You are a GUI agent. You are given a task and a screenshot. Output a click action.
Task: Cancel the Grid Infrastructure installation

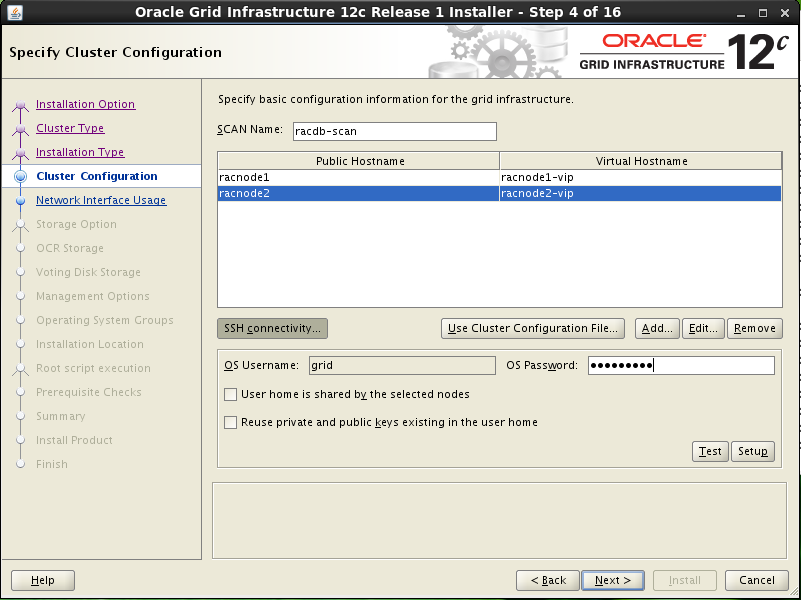click(x=757, y=581)
